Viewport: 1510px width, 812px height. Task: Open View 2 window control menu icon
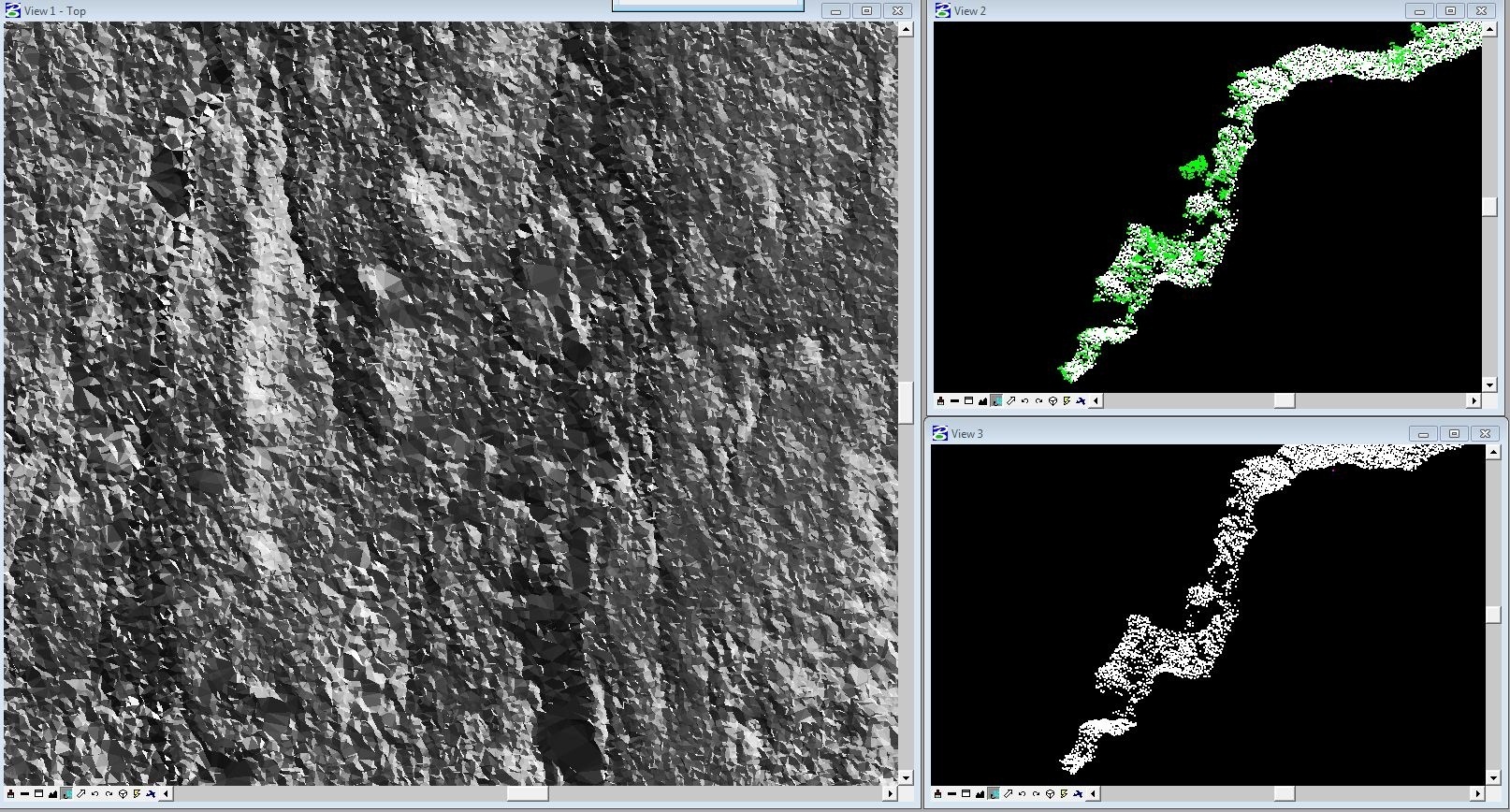pos(942,10)
